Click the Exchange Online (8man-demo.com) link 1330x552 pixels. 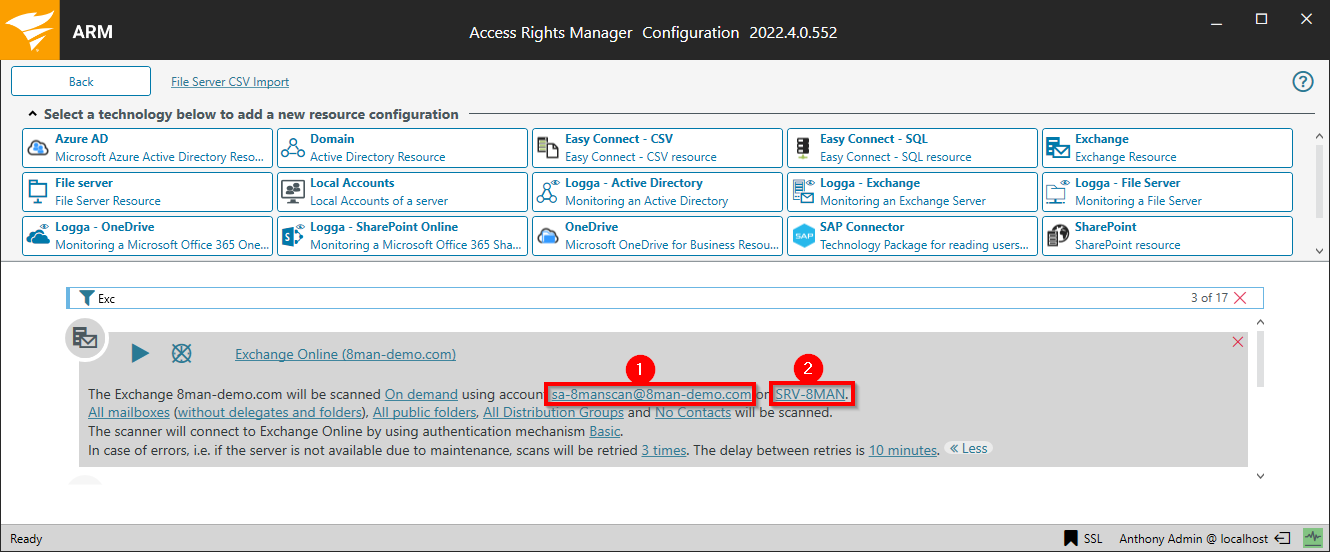click(x=345, y=354)
